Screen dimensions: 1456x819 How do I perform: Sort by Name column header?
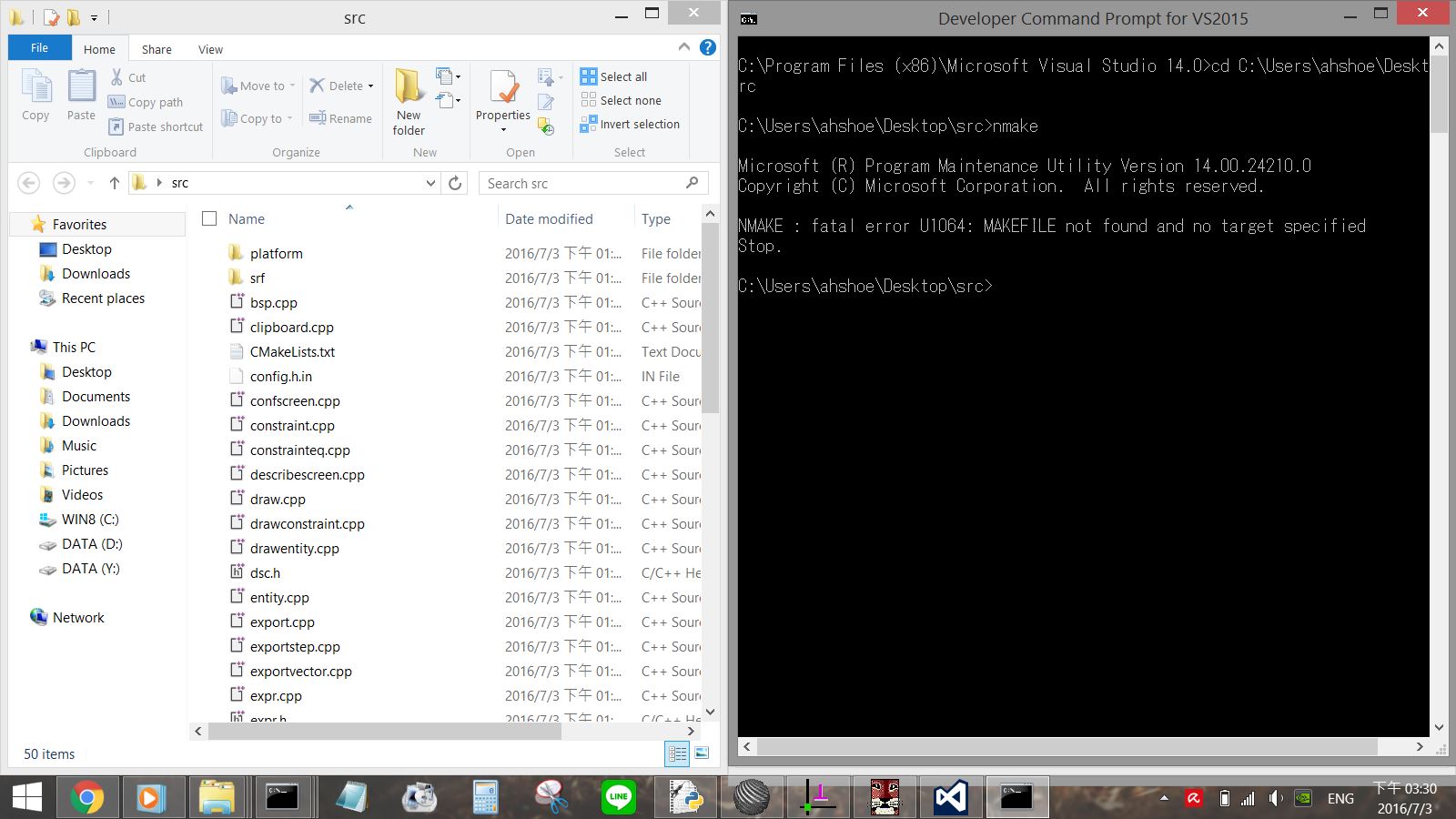pyautogui.click(x=247, y=218)
